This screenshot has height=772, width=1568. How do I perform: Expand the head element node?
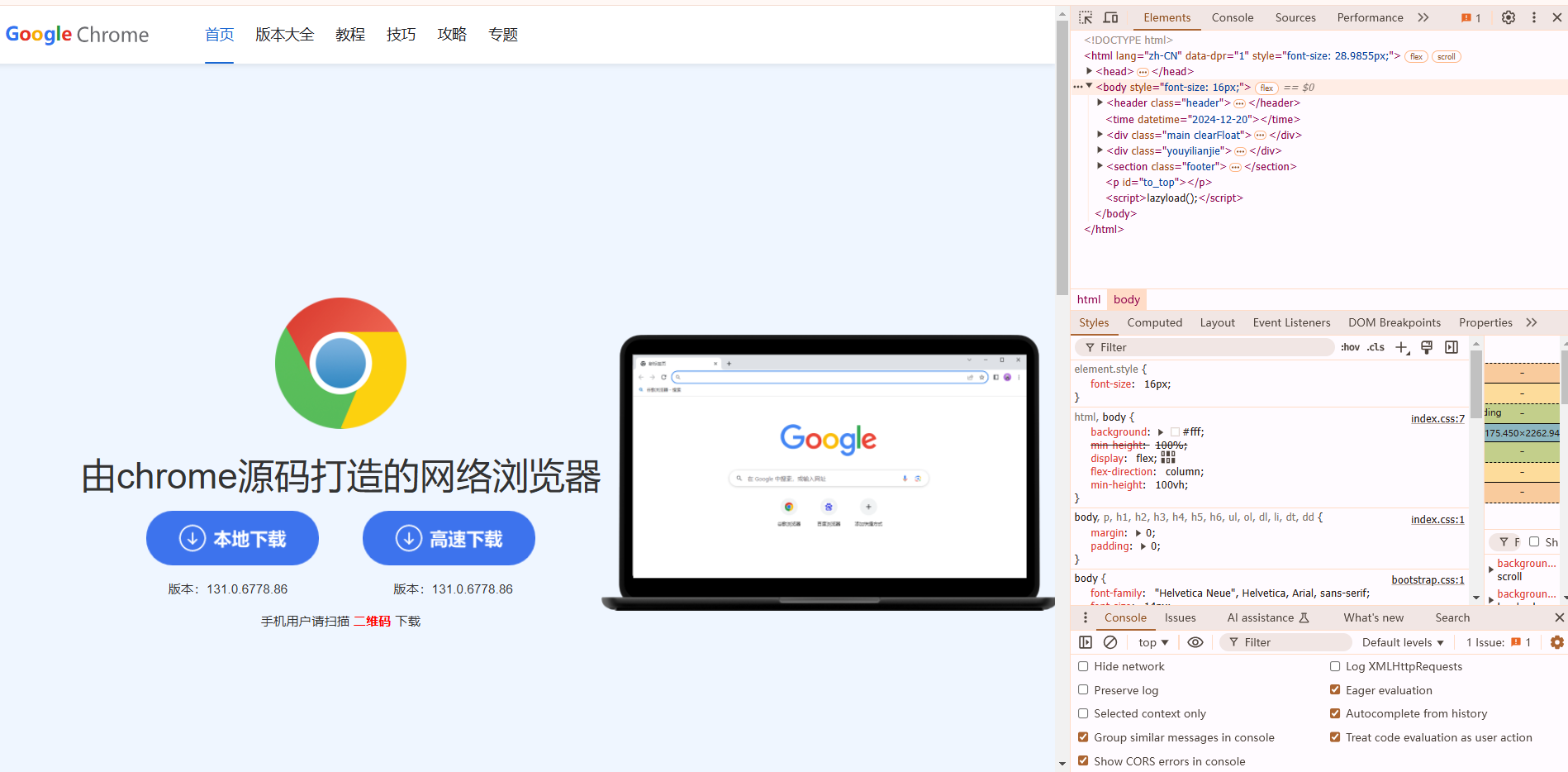pyautogui.click(x=1090, y=71)
